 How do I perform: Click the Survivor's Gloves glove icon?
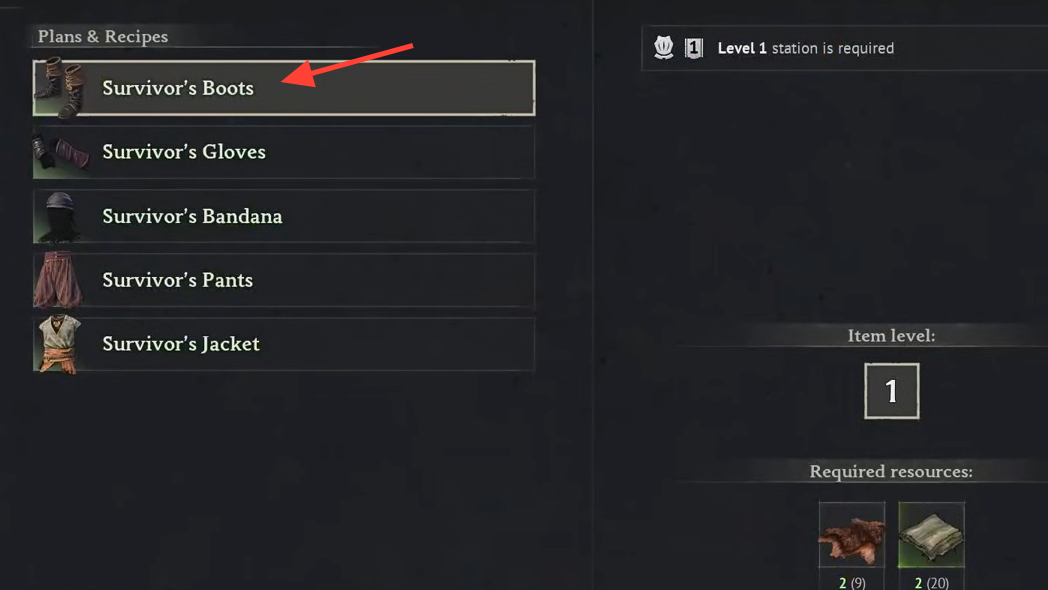[x=59, y=152]
